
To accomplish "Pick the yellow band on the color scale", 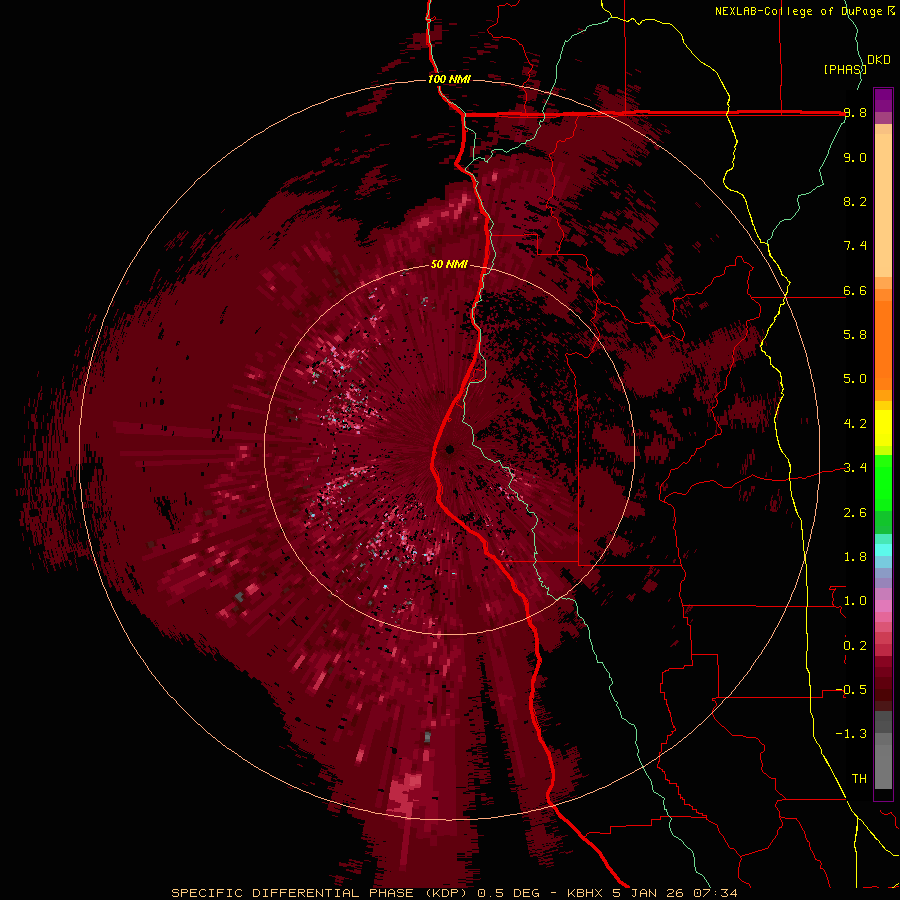I will (883, 428).
